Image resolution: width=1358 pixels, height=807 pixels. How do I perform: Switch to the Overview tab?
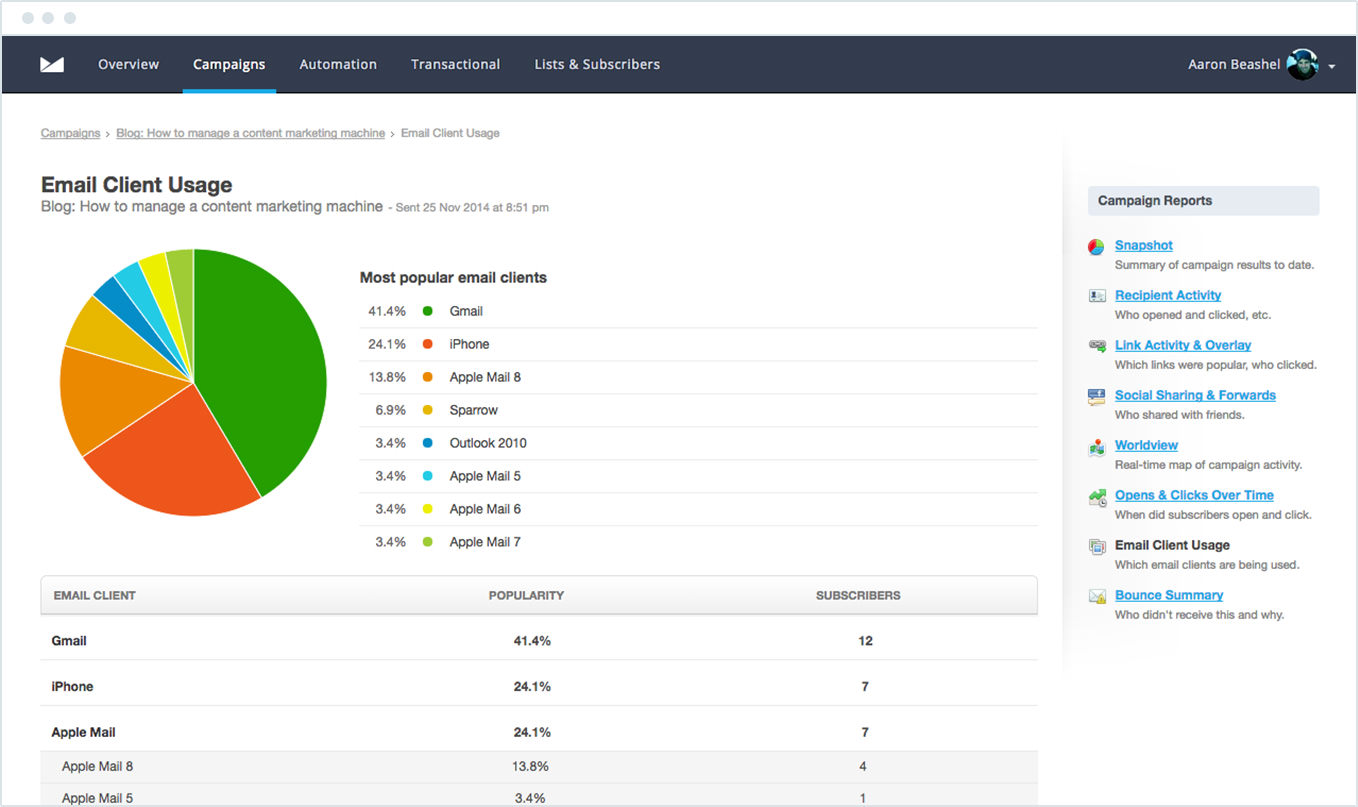tap(128, 64)
